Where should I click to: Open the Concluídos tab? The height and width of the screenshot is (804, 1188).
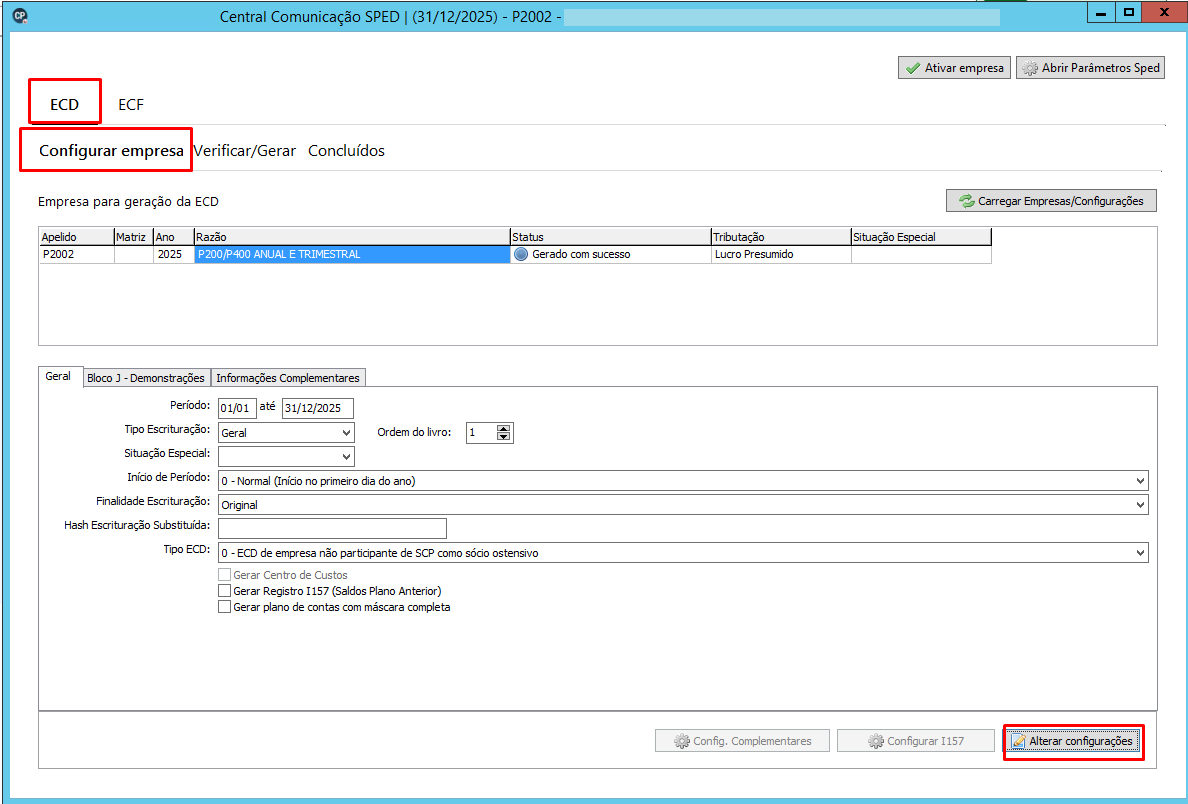pos(346,151)
